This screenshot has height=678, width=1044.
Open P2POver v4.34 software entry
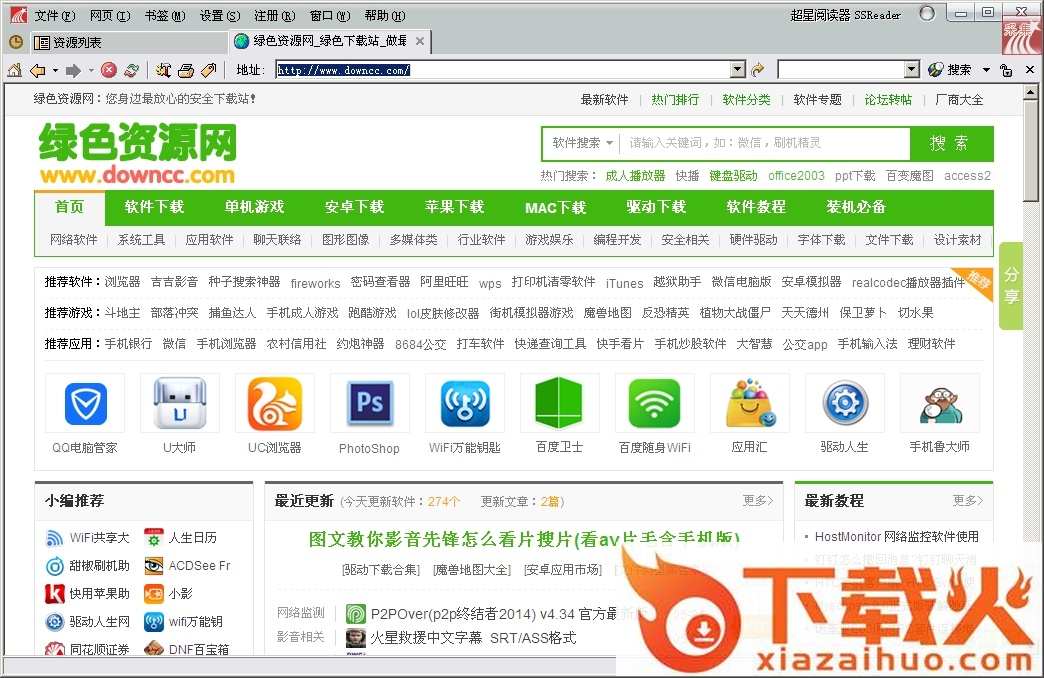point(493,614)
